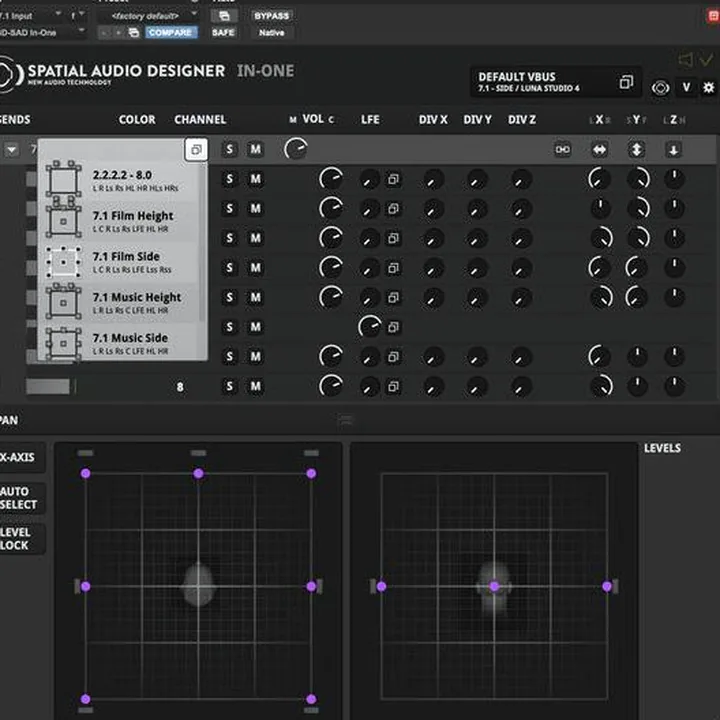Screen dimensions: 720x720
Task: Click the panel handle icon right of PAN
Action: 345,420
